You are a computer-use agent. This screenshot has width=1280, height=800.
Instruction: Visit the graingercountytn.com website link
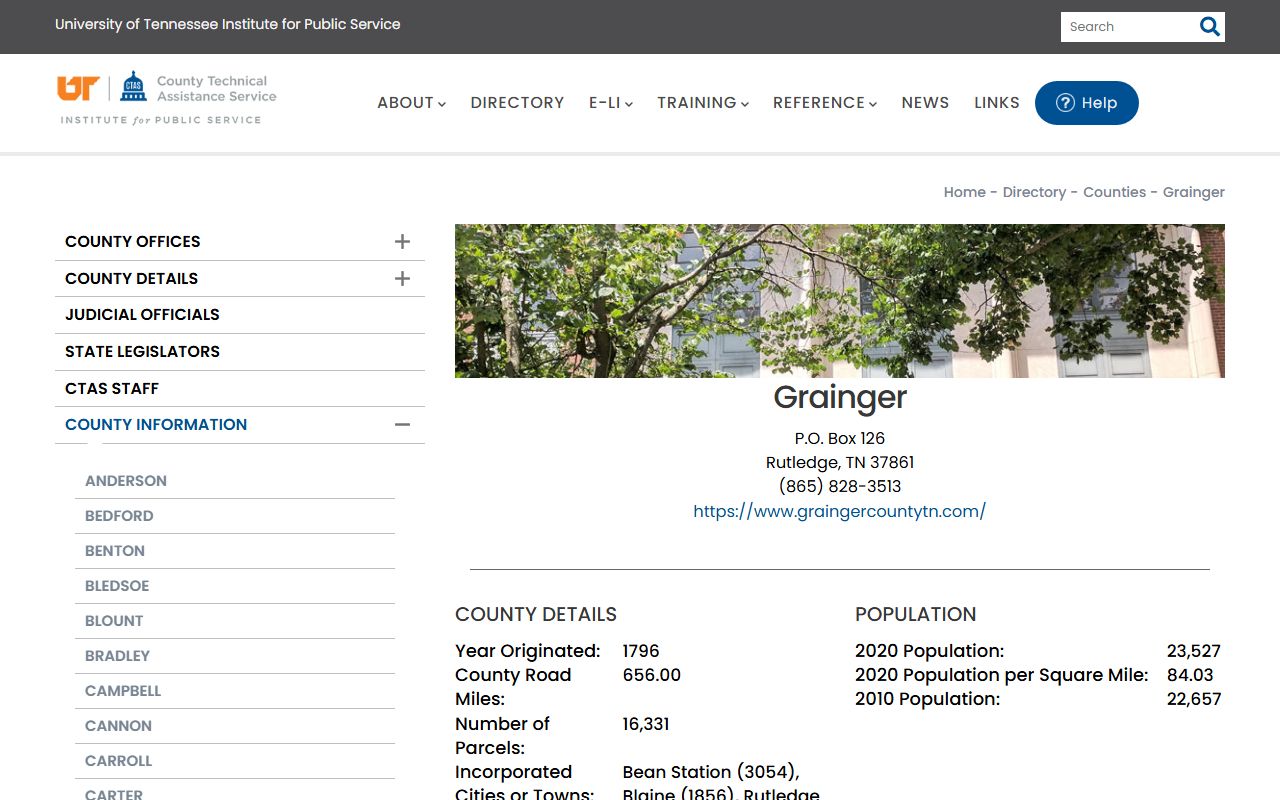click(840, 511)
